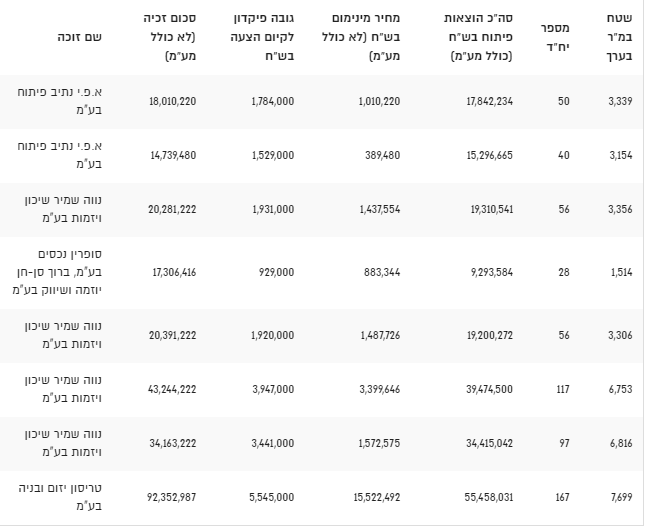The image size is (646, 527).
Task: Click the "גובה פיקדון לקיום הצעה" header
Action: pos(264,37)
